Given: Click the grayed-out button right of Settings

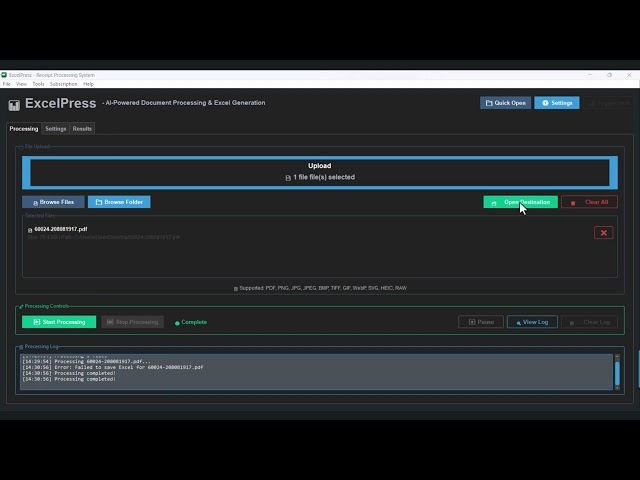Looking at the screenshot, I should click(607, 103).
